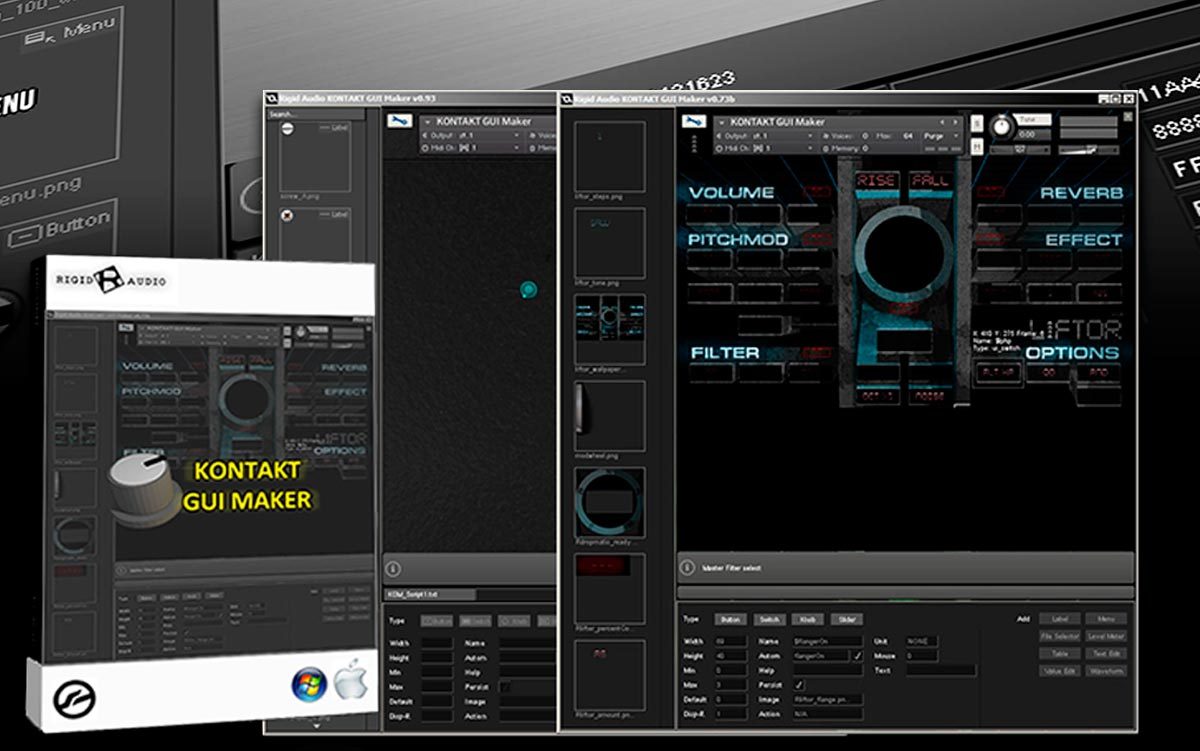The height and width of the screenshot is (751, 1200).
Task: Click the Max value field in v0.73b
Action: tap(729, 685)
